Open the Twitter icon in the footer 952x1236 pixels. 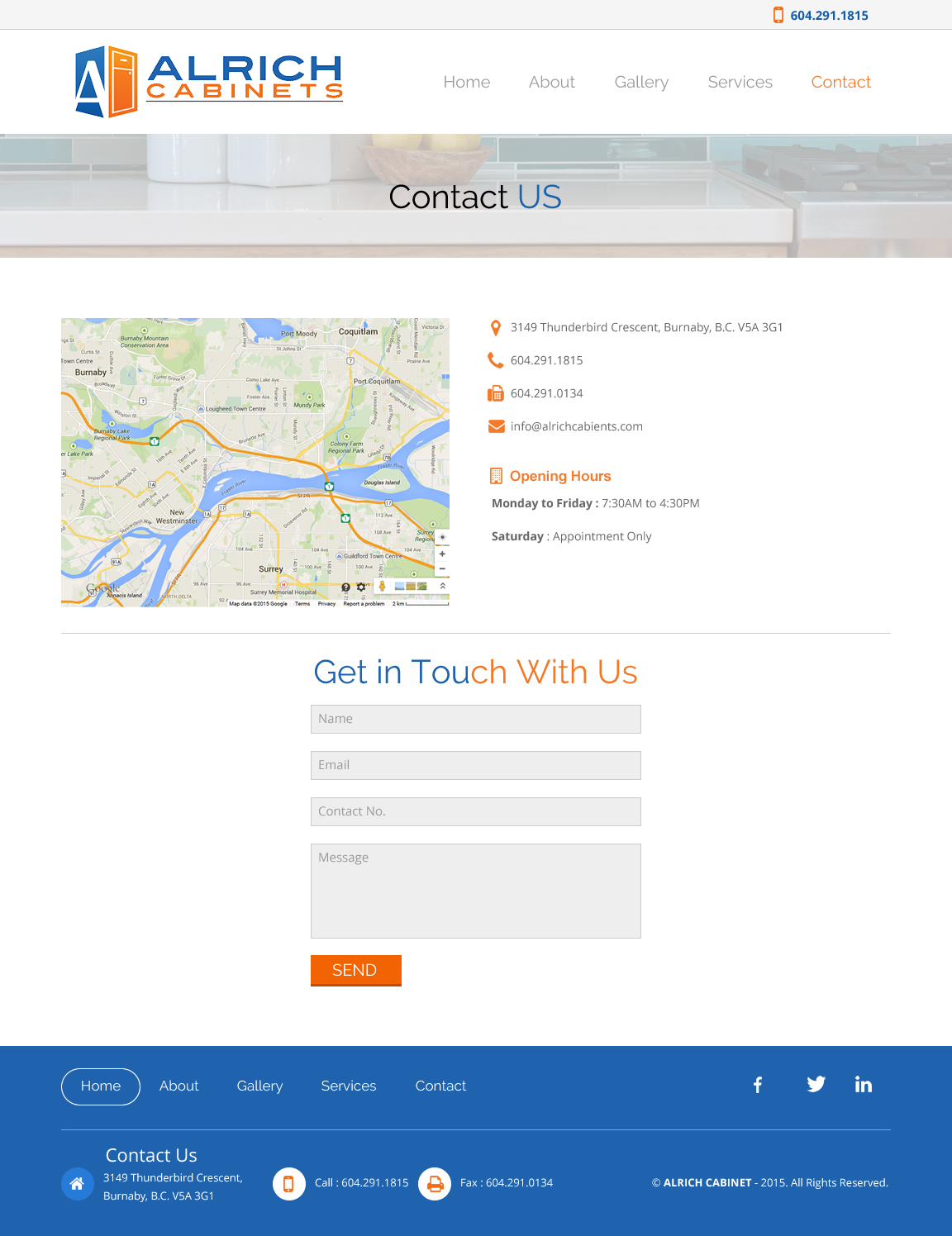[816, 1084]
